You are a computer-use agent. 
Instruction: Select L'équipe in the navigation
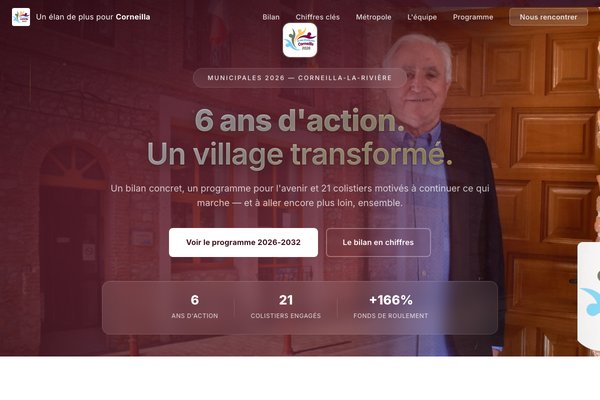coord(422,17)
